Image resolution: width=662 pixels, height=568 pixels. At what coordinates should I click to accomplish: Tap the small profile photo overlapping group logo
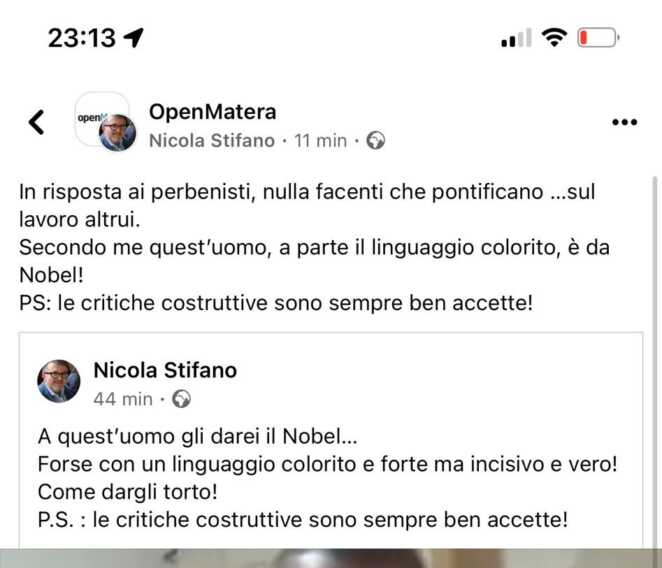[117, 133]
